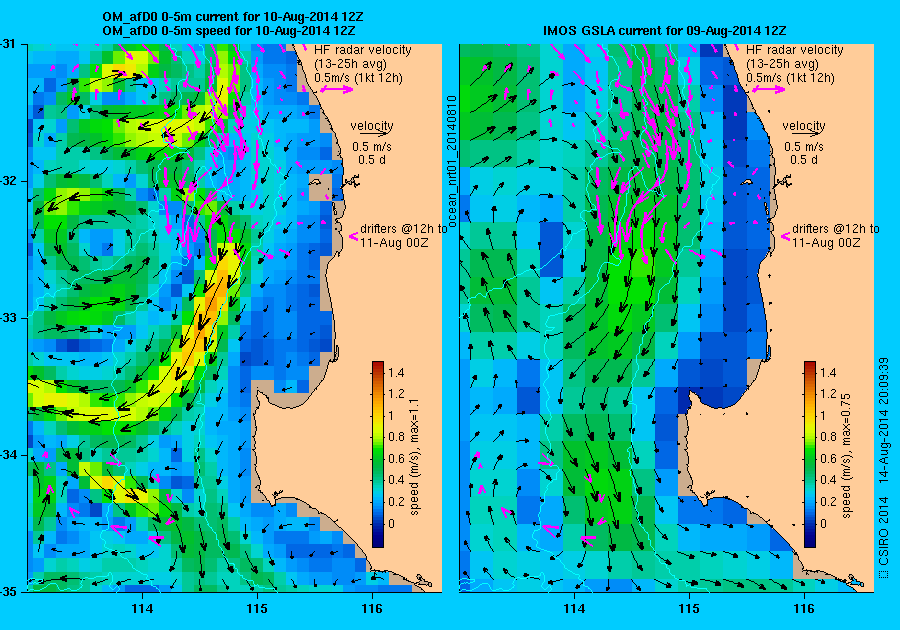
Task: Click the vertical 'ocean_nrt01_20140810' label
Action: [452, 162]
